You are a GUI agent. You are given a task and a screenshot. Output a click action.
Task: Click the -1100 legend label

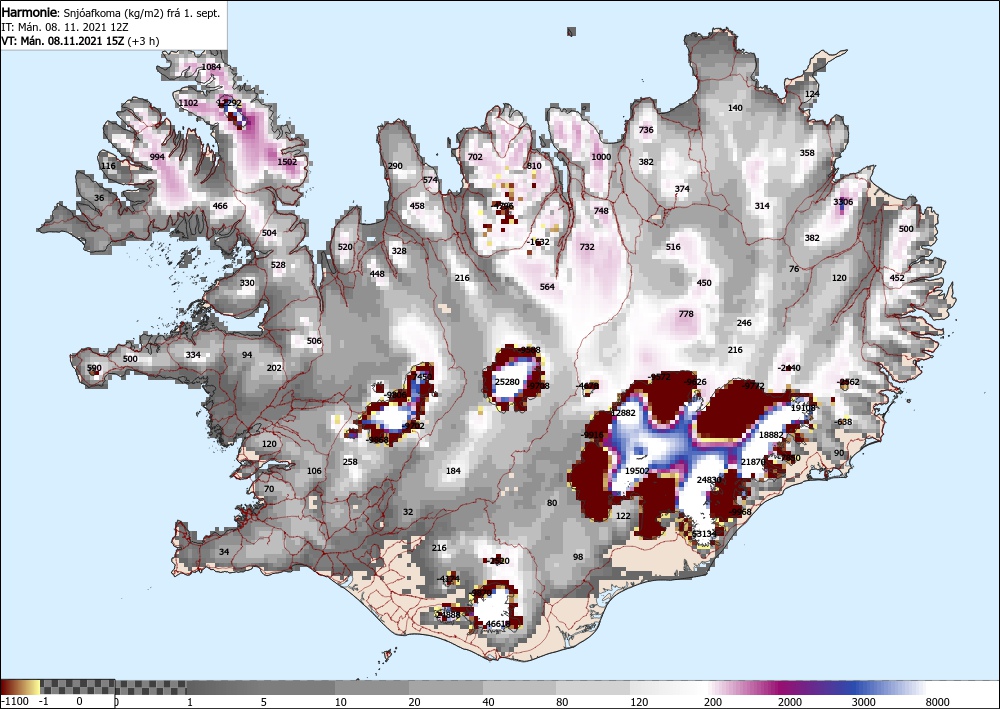coord(15,702)
